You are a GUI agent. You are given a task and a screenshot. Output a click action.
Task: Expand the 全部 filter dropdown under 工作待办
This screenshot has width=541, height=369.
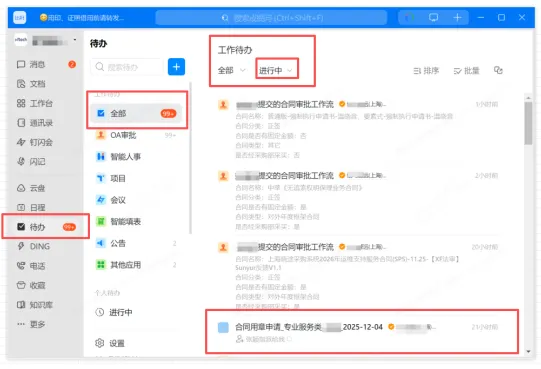(x=232, y=70)
